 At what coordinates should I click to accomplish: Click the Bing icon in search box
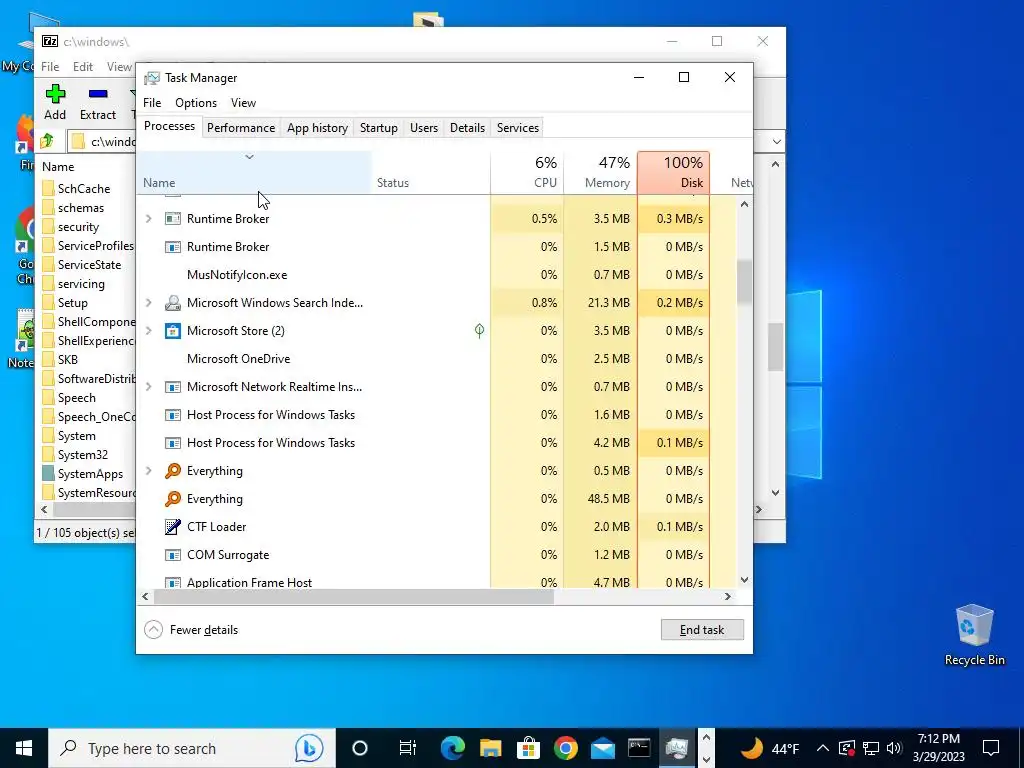(309, 748)
